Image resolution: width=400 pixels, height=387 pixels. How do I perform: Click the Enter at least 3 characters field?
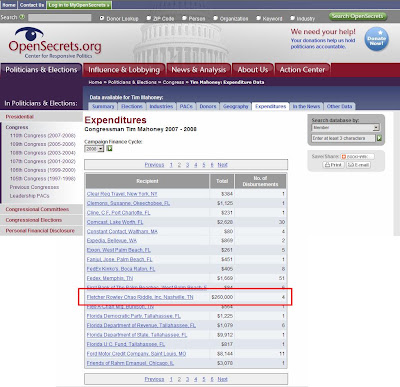pos(343,138)
